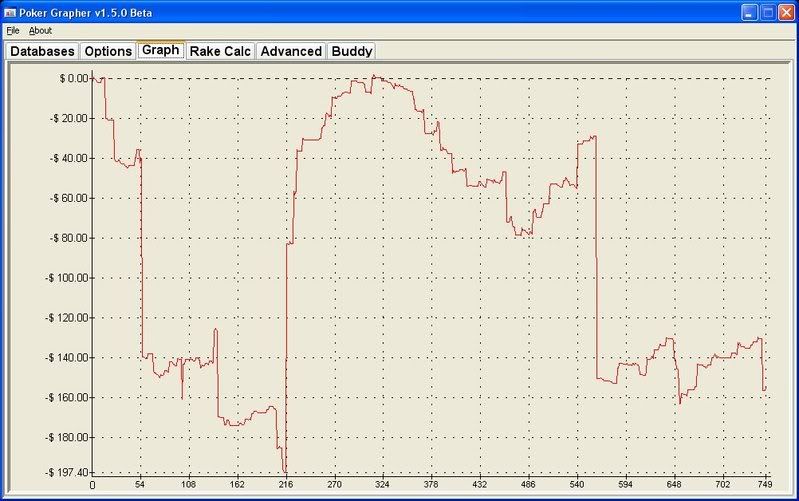Screen dimensions: 799x501
Task: Open the Rake Calc tab
Action: pyautogui.click(x=220, y=51)
